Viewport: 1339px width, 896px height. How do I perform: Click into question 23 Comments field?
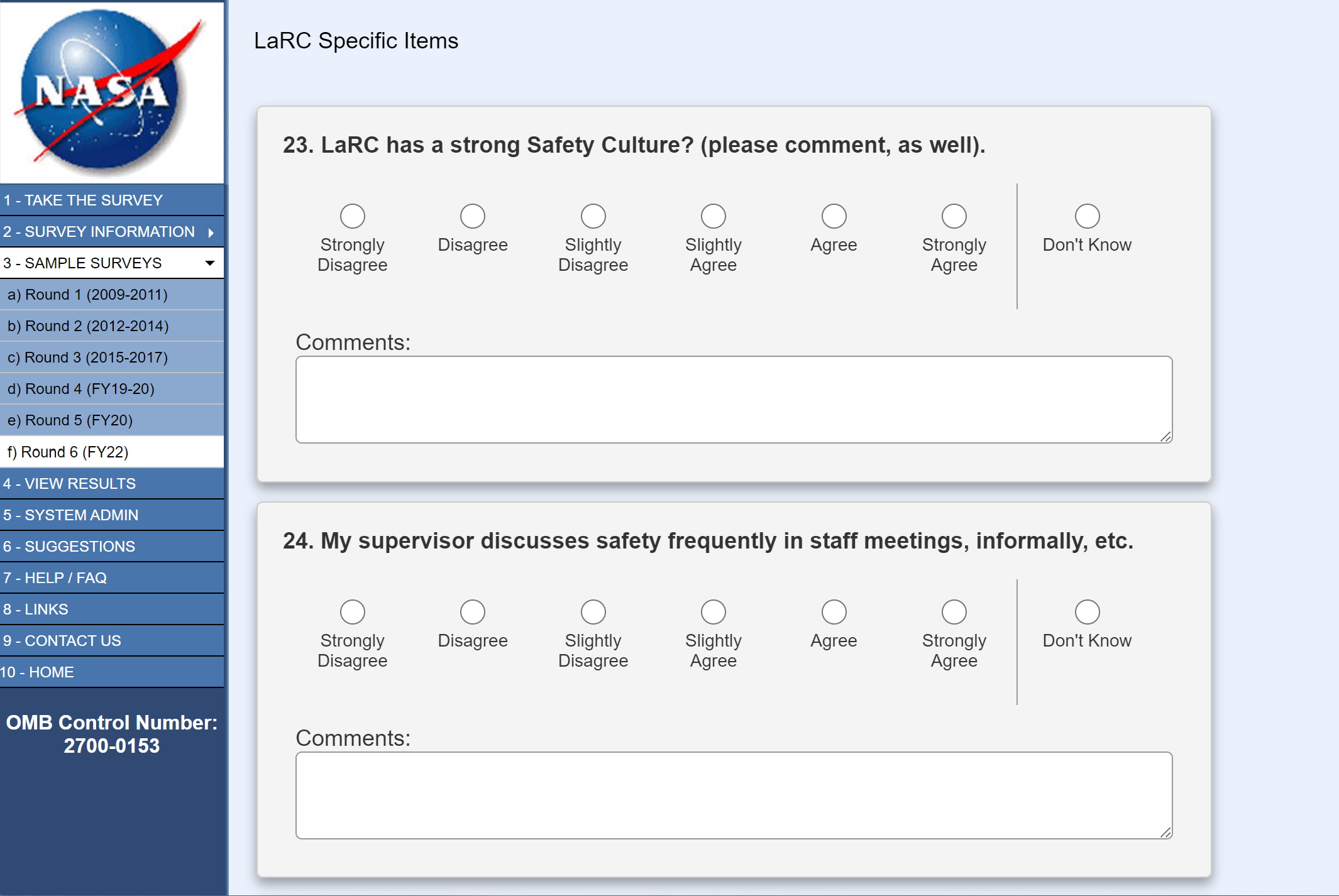point(734,400)
